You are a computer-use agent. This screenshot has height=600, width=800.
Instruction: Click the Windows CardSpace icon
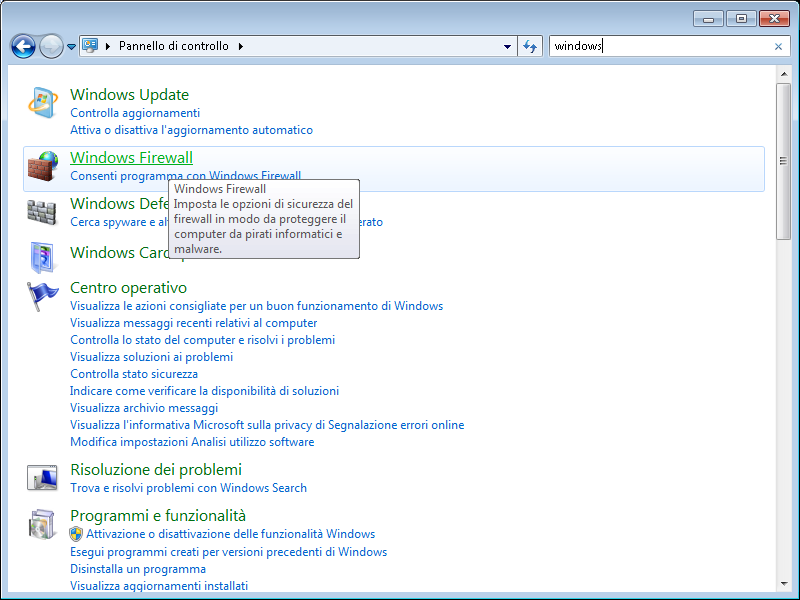(x=42, y=258)
